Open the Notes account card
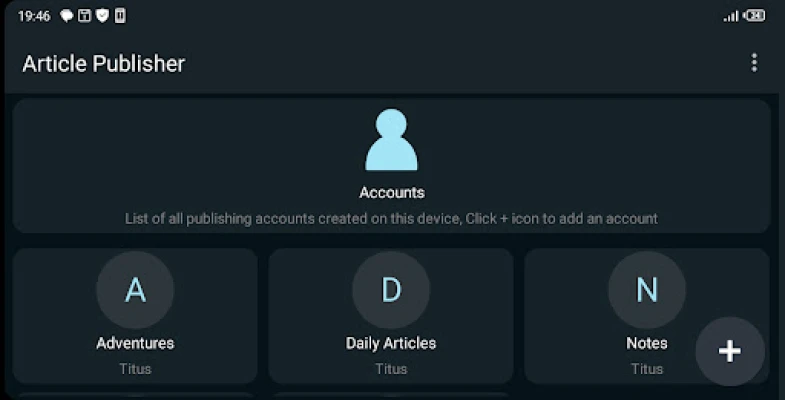Screen dimensions: 785x400 (647, 316)
